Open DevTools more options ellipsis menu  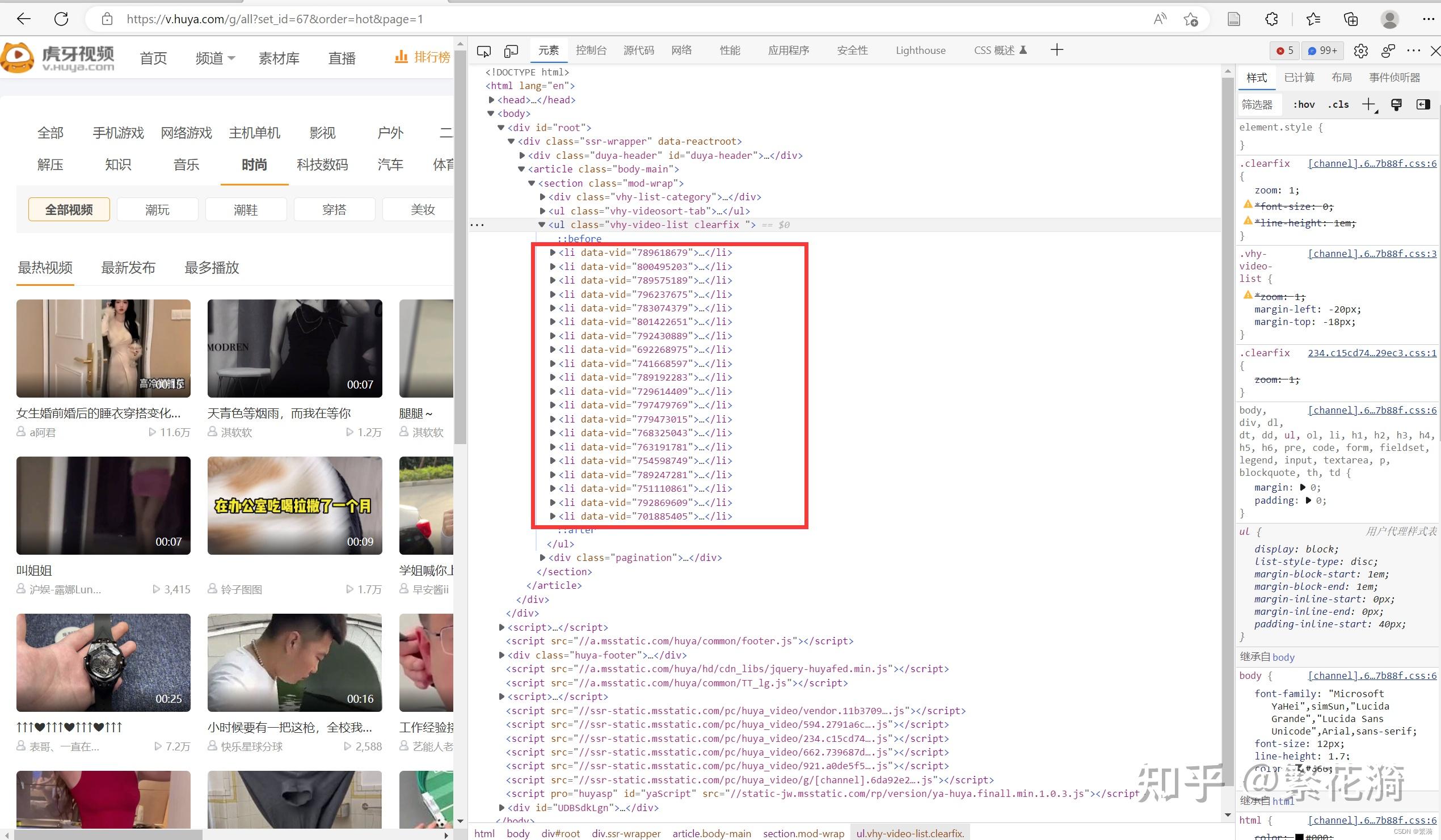[x=1414, y=51]
